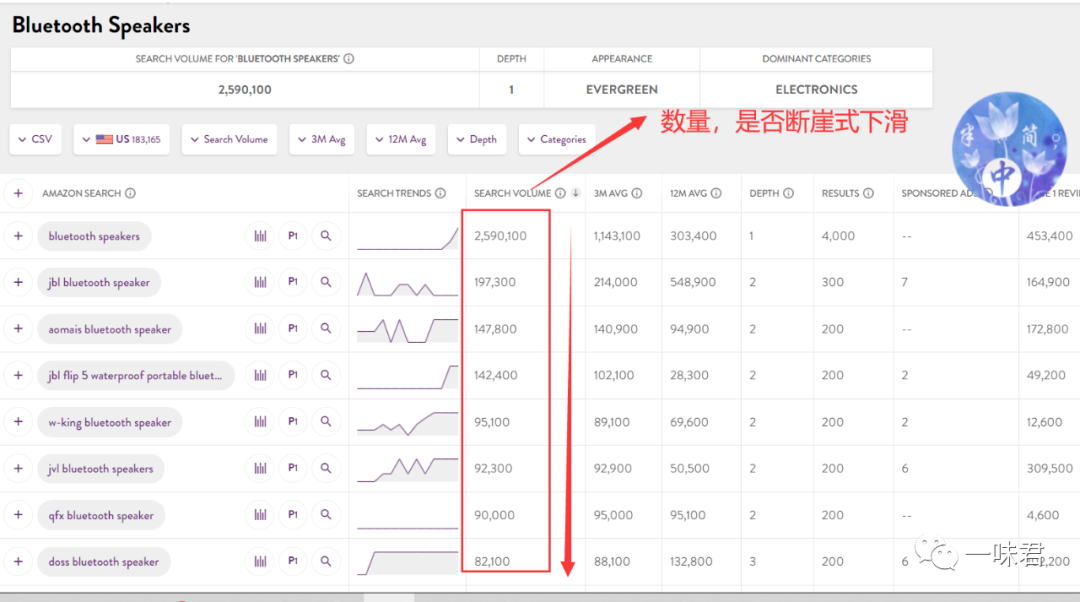The image size is (1080, 602).
Task: Click magnifier icon for aomais bluetooth speaker
Action: (326, 329)
